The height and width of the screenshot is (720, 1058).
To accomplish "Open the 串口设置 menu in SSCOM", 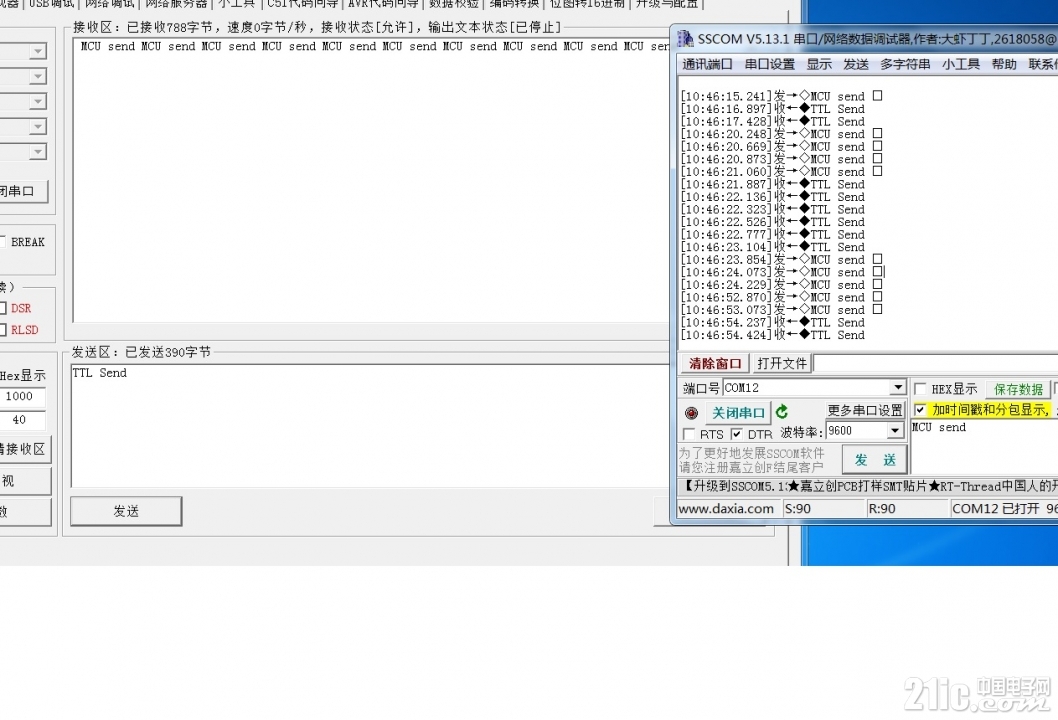I will point(770,64).
